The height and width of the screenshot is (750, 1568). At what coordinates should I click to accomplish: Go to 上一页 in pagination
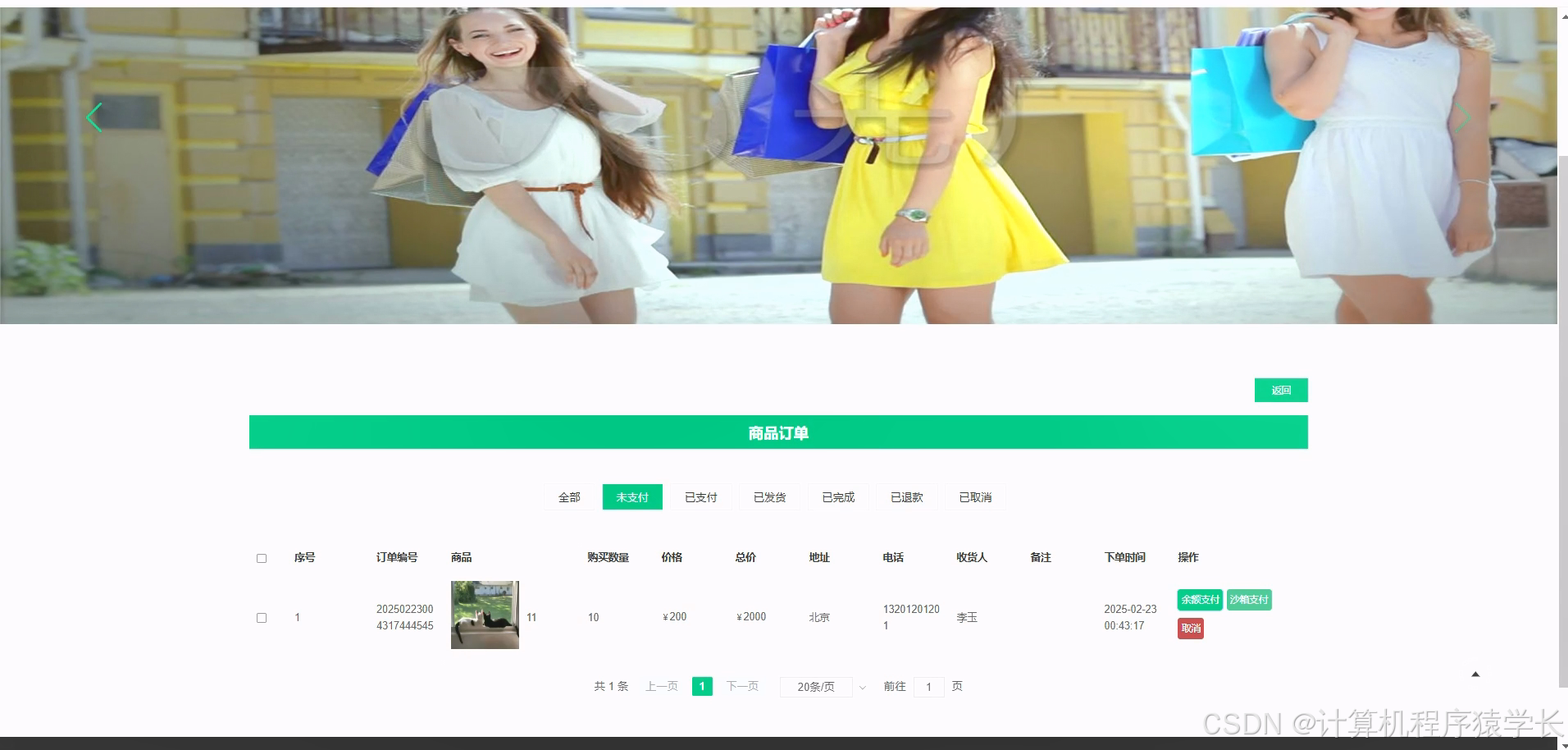pos(662,686)
